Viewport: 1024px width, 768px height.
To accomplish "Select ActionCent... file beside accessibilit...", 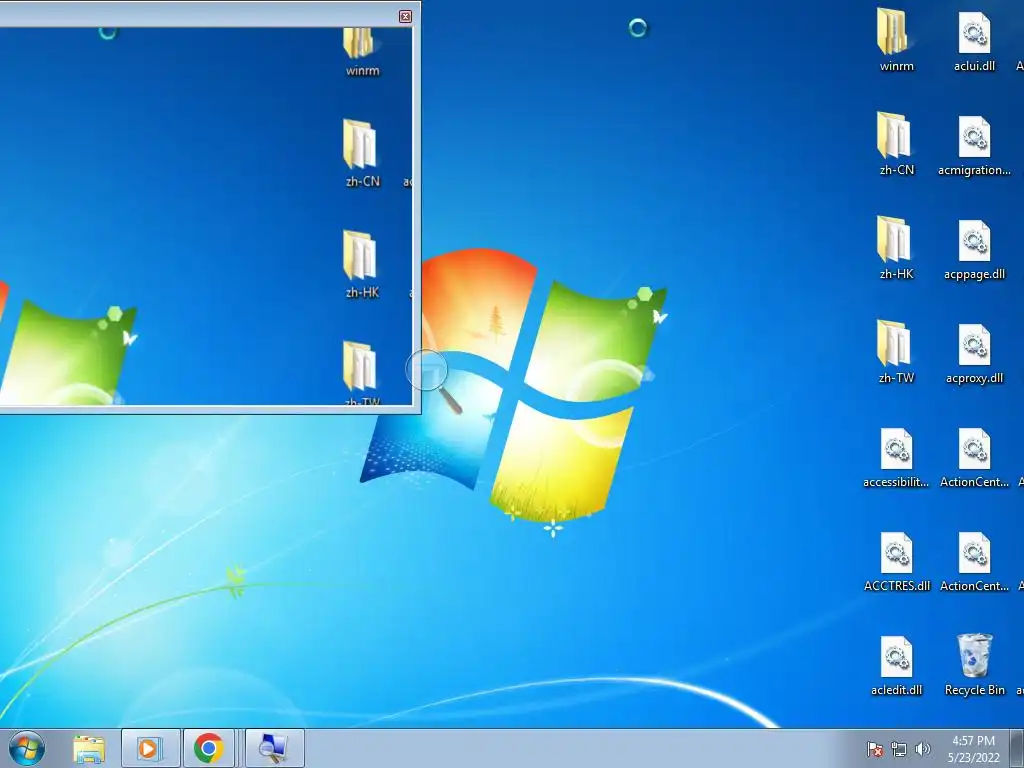I will [974, 457].
